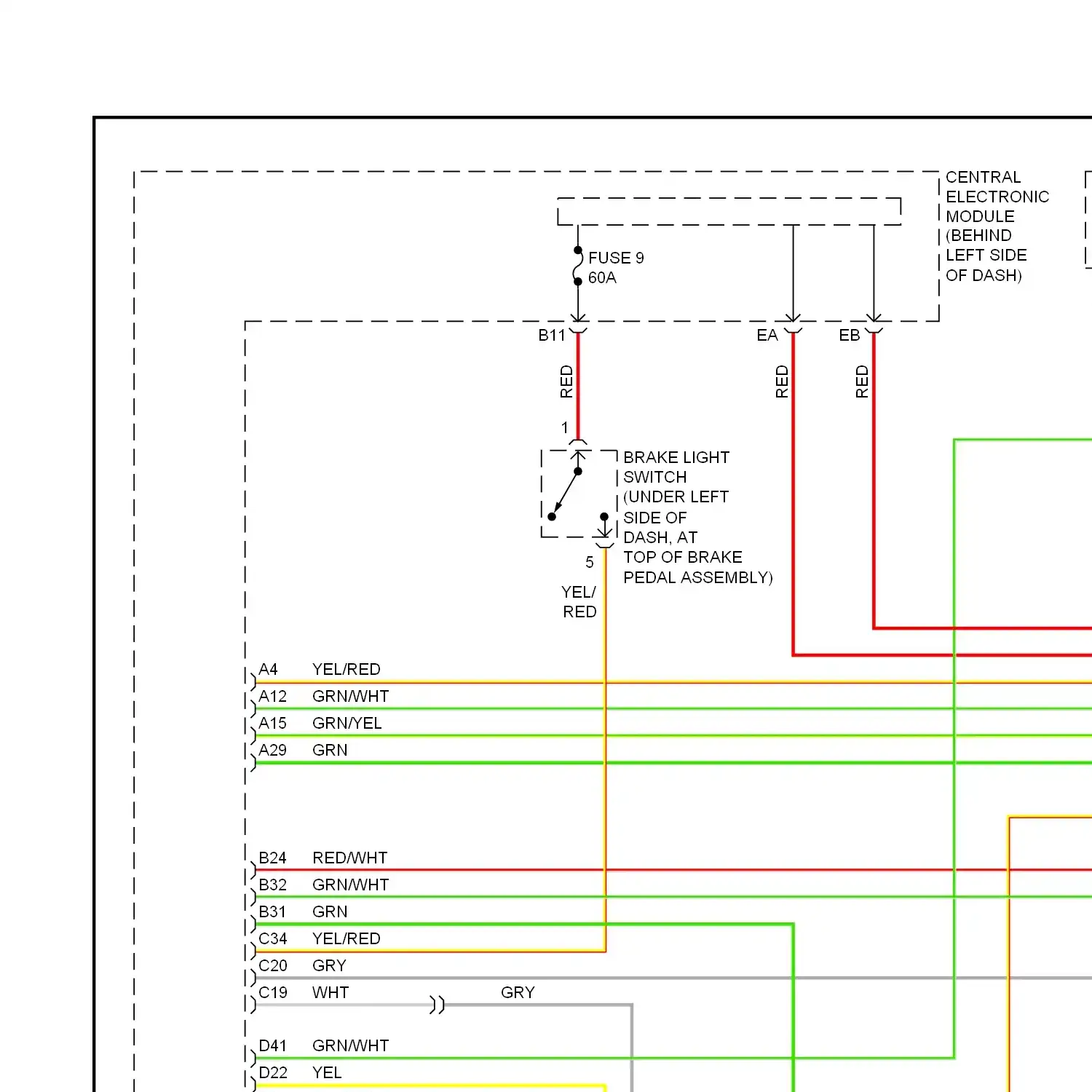Click the C20 pin label

click(x=273, y=965)
